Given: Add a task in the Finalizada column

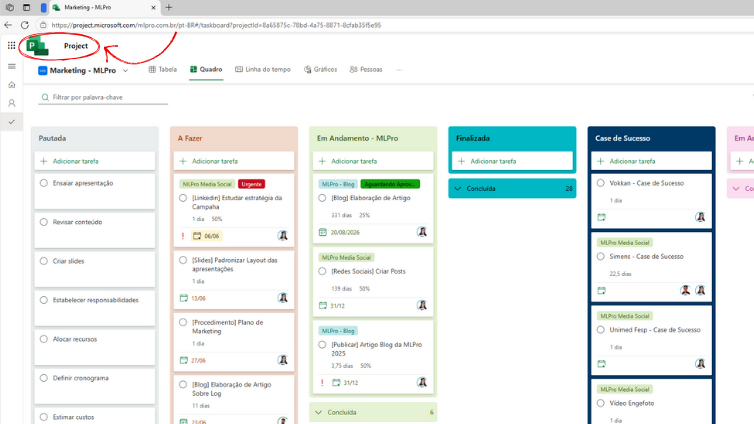Looking at the screenshot, I should 512,161.
